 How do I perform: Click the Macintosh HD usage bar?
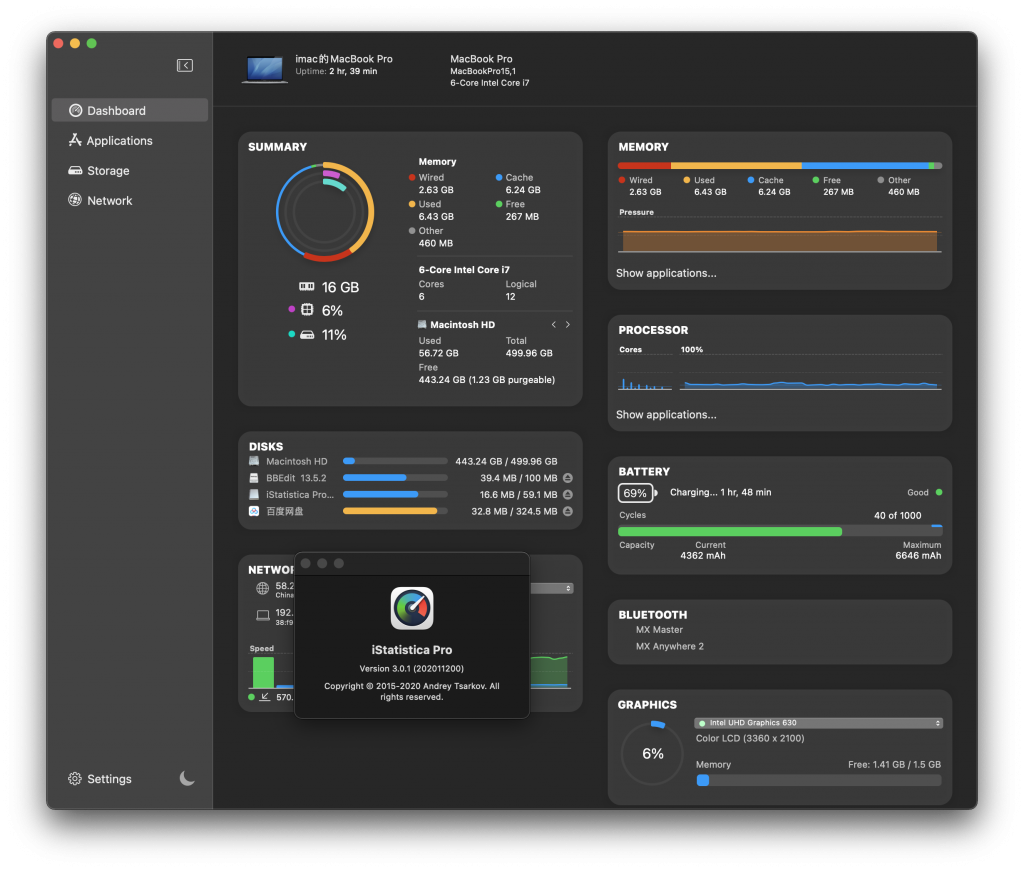pos(395,461)
